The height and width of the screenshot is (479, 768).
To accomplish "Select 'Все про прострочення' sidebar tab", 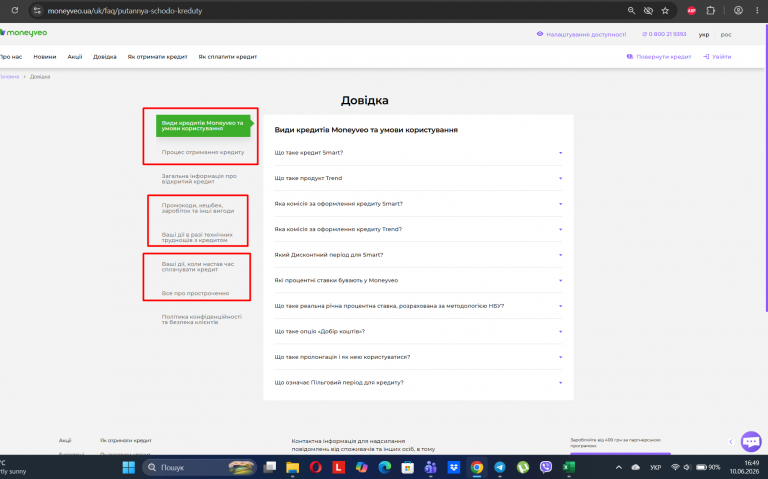I will point(195,293).
